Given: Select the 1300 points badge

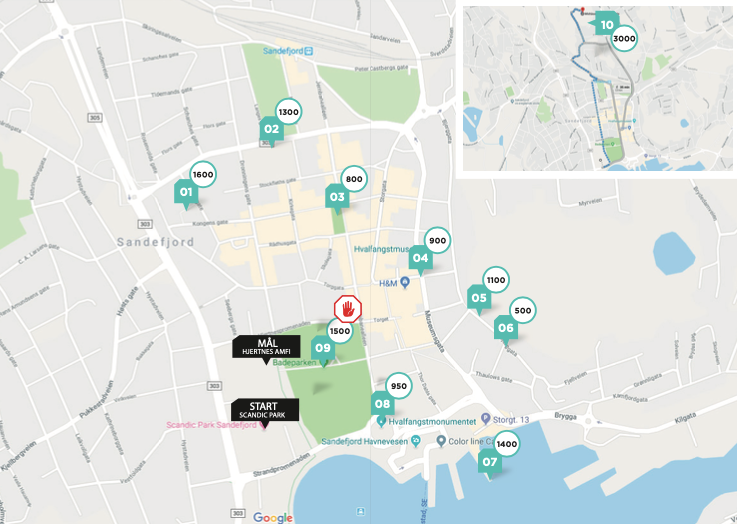Looking at the screenshot, I should [x=288, y=112].
